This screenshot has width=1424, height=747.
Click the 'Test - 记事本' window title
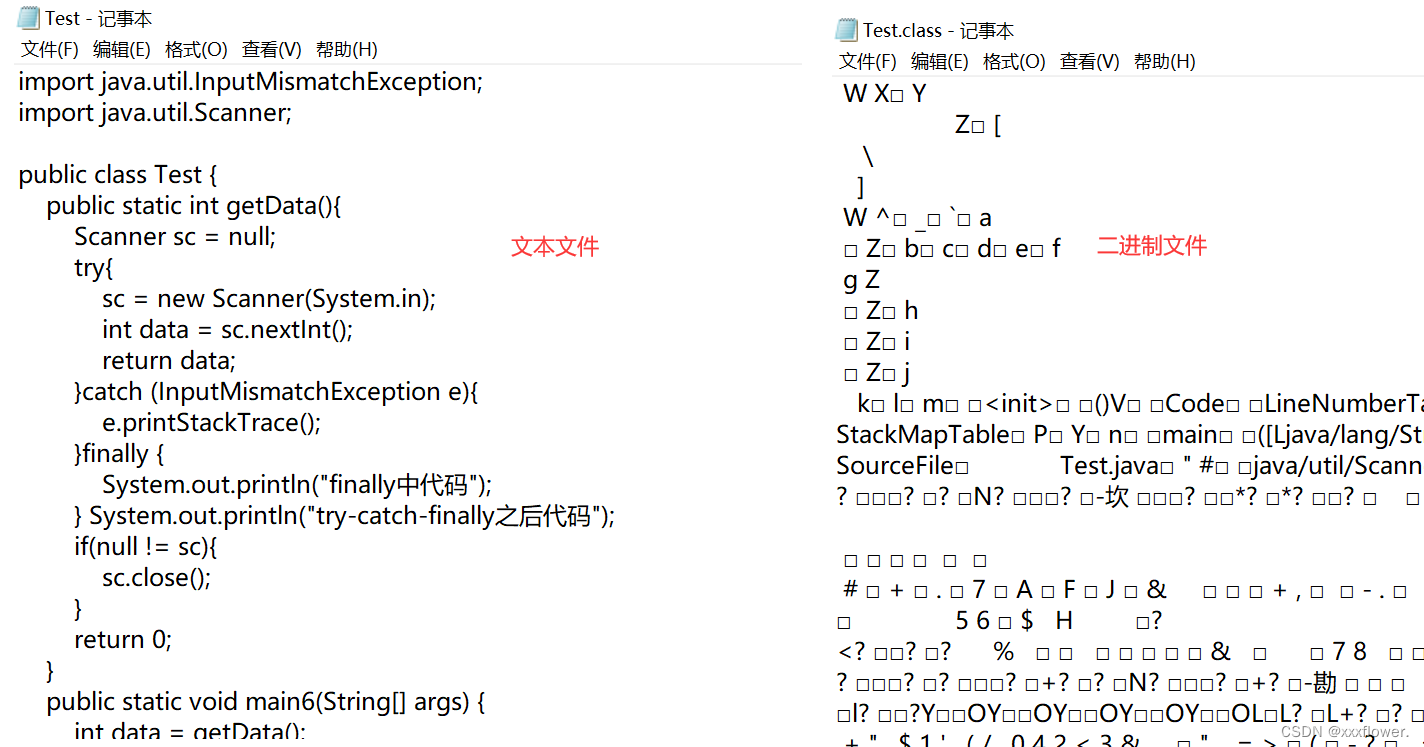pos(99,18)
